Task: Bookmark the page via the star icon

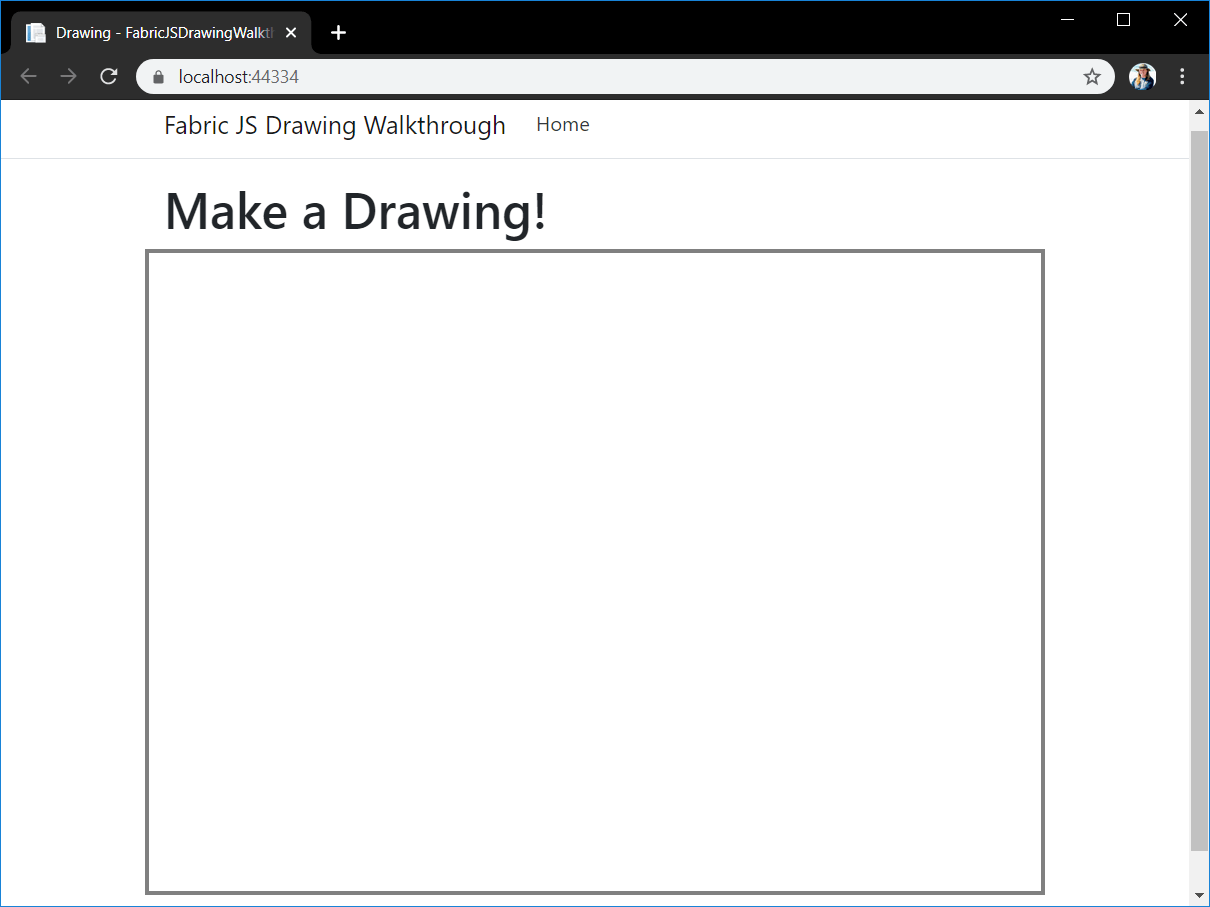Action: tap(1092, 76)
